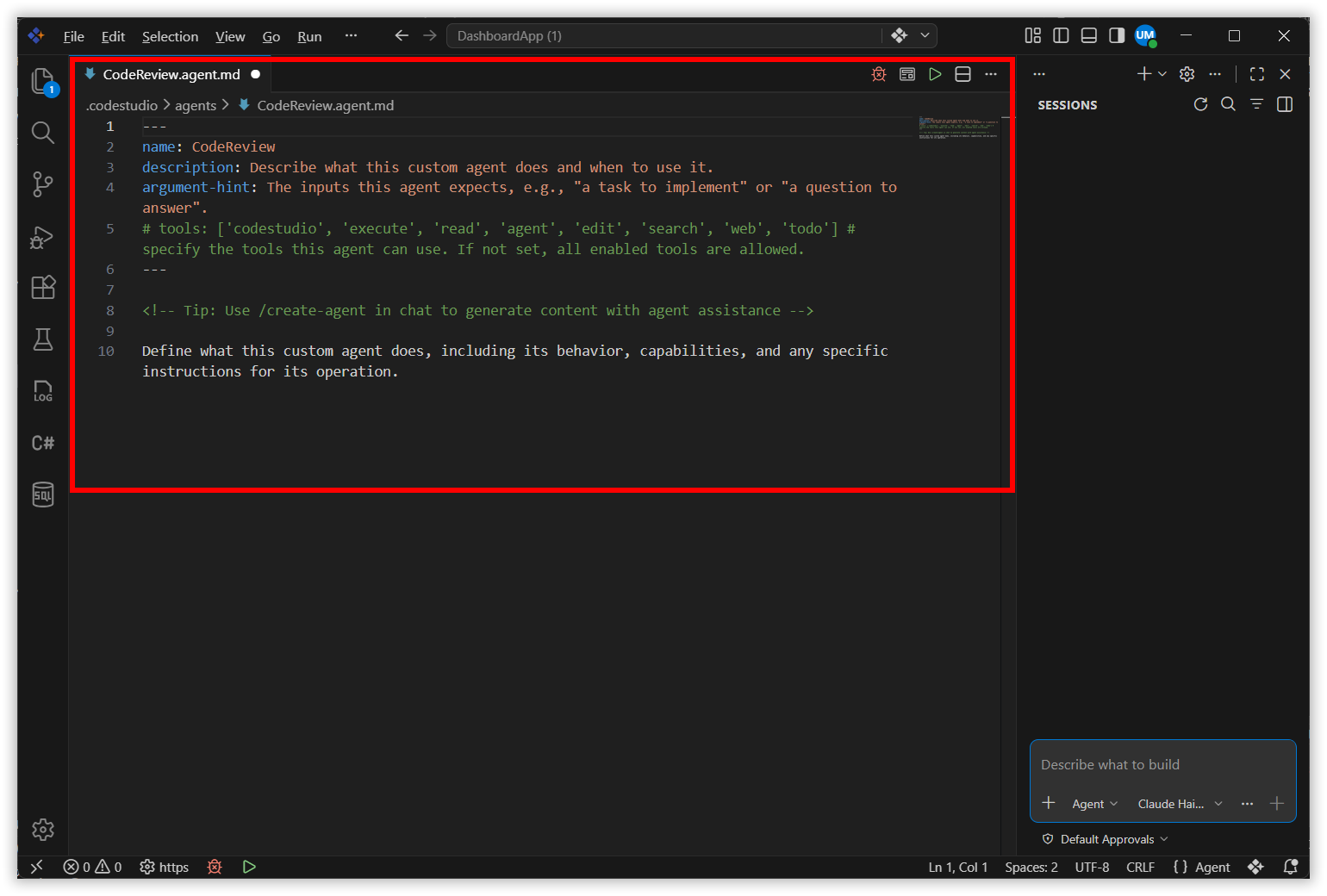Open the Testing flask view

pos(43,339)
